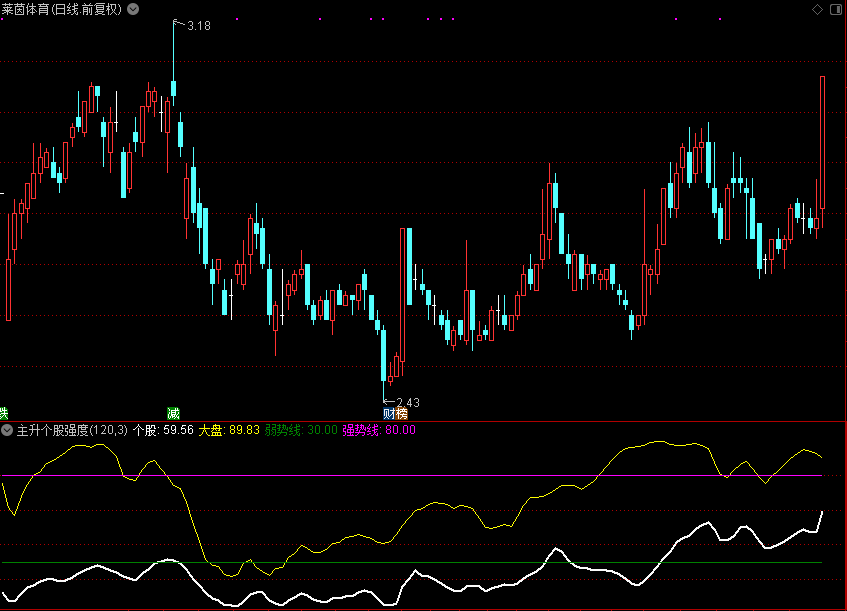Click the 个股: 59.56 value
Viewport: 847px width, 611px height.
tap(163, 430)
